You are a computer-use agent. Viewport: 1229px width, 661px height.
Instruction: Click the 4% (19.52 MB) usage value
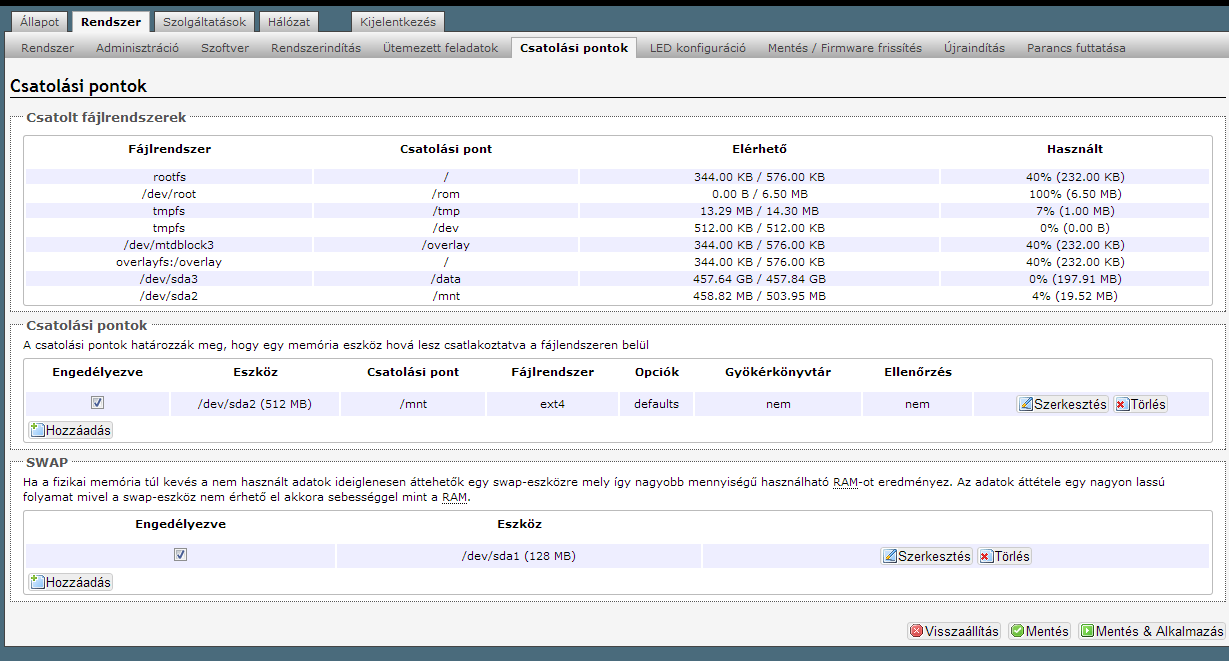tap(1075, 296)
